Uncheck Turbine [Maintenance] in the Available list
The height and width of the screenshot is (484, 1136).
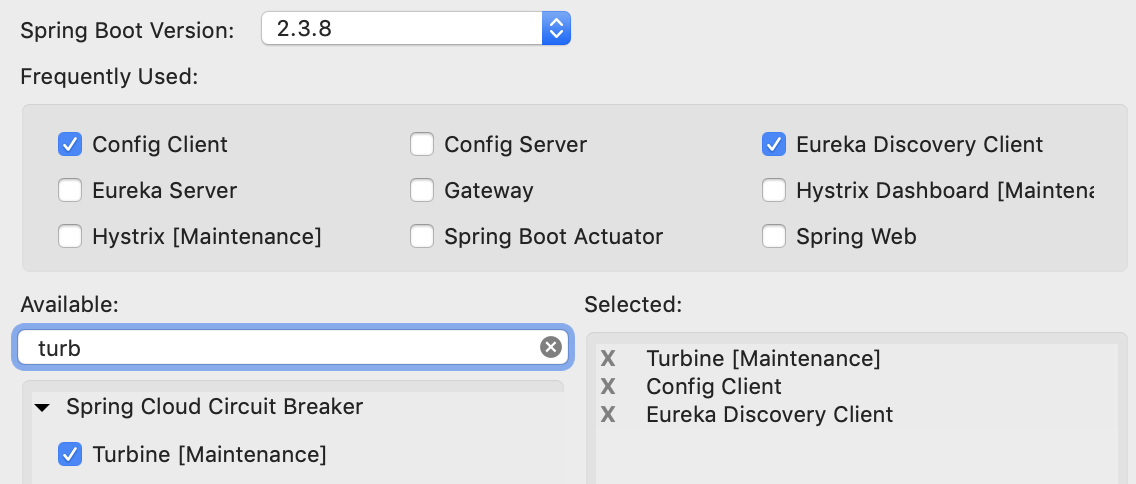[70, 454]
